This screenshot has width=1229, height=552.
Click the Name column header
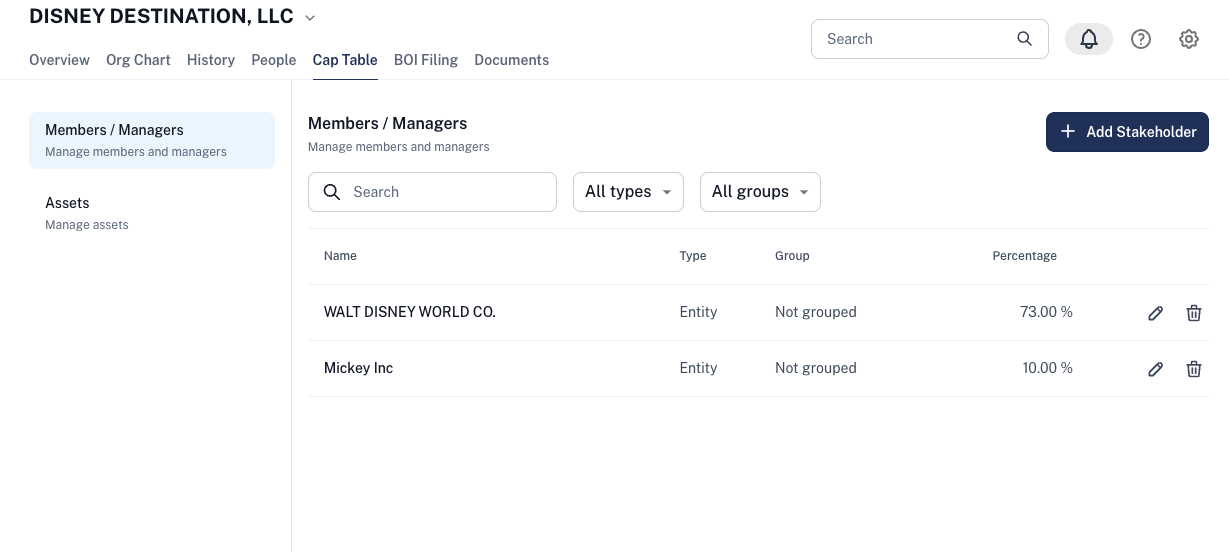click(x=340, y=256)
